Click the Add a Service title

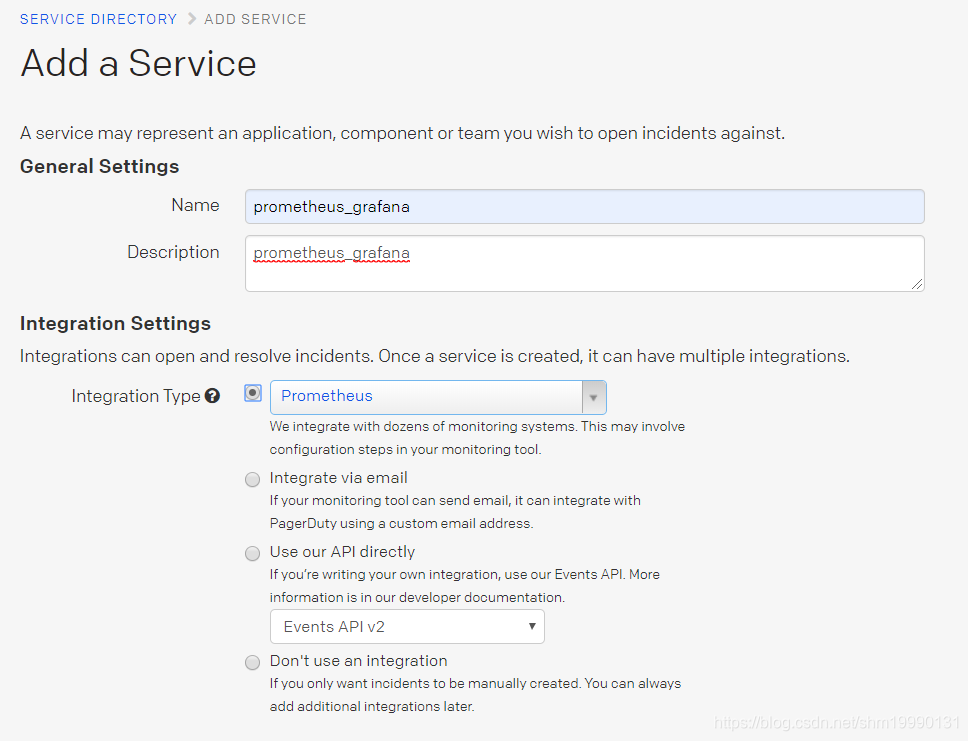pyautogui.click(x=138, y=63)
